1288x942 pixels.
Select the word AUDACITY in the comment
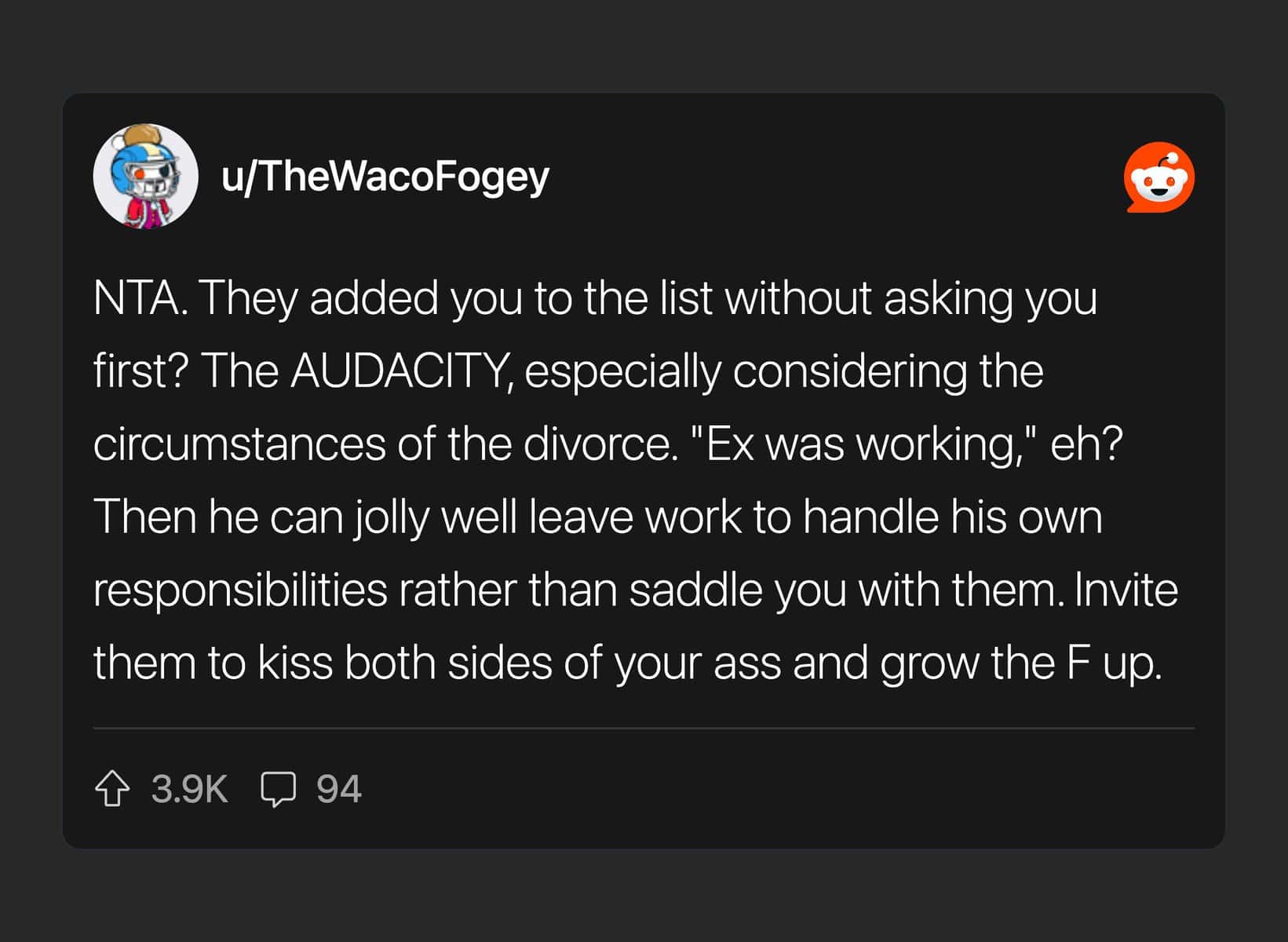click(x=400, y=371)
